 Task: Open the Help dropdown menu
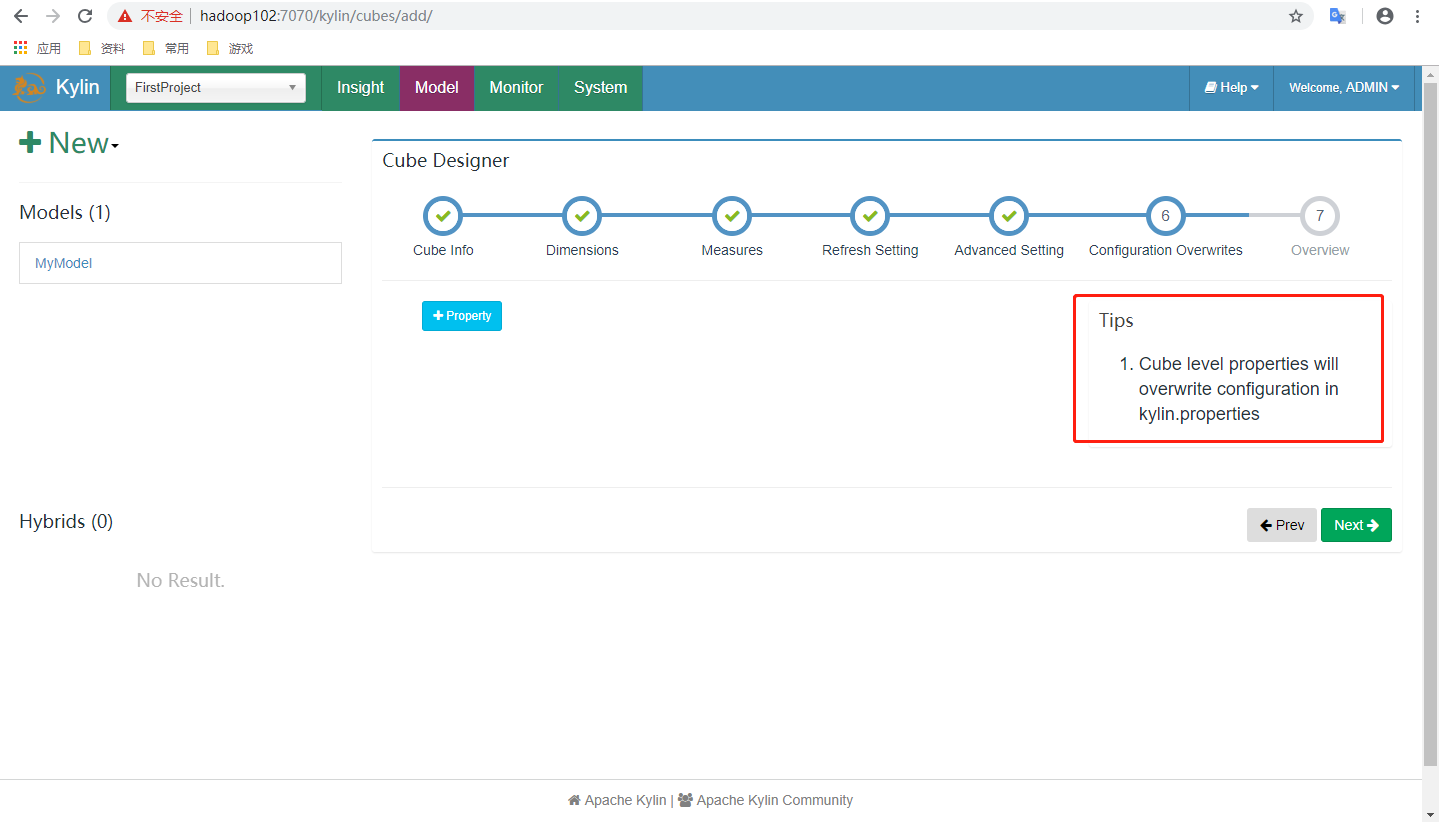pos(1231,88)
